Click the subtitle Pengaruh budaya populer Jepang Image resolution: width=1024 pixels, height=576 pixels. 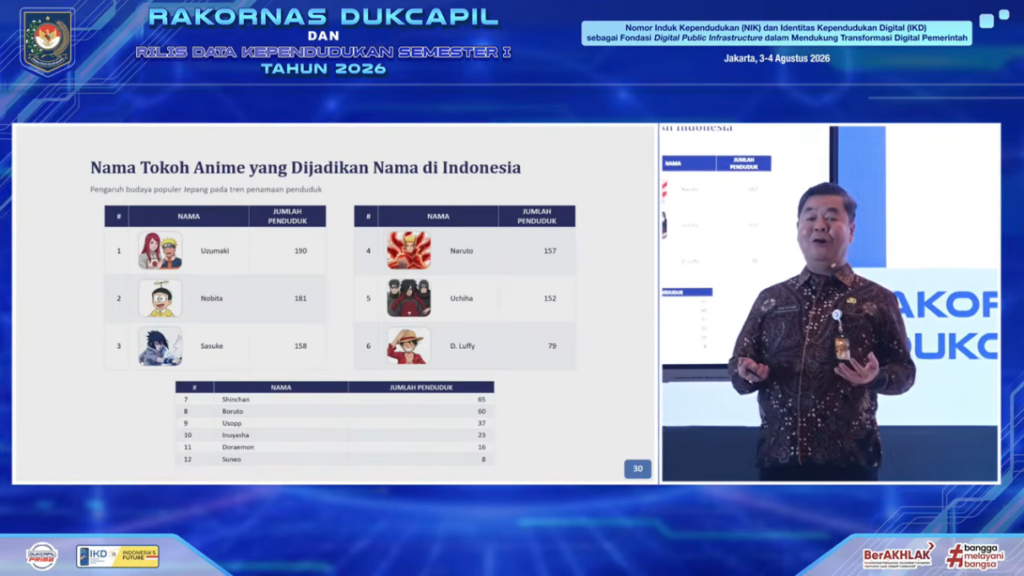(x=206, y=189)
